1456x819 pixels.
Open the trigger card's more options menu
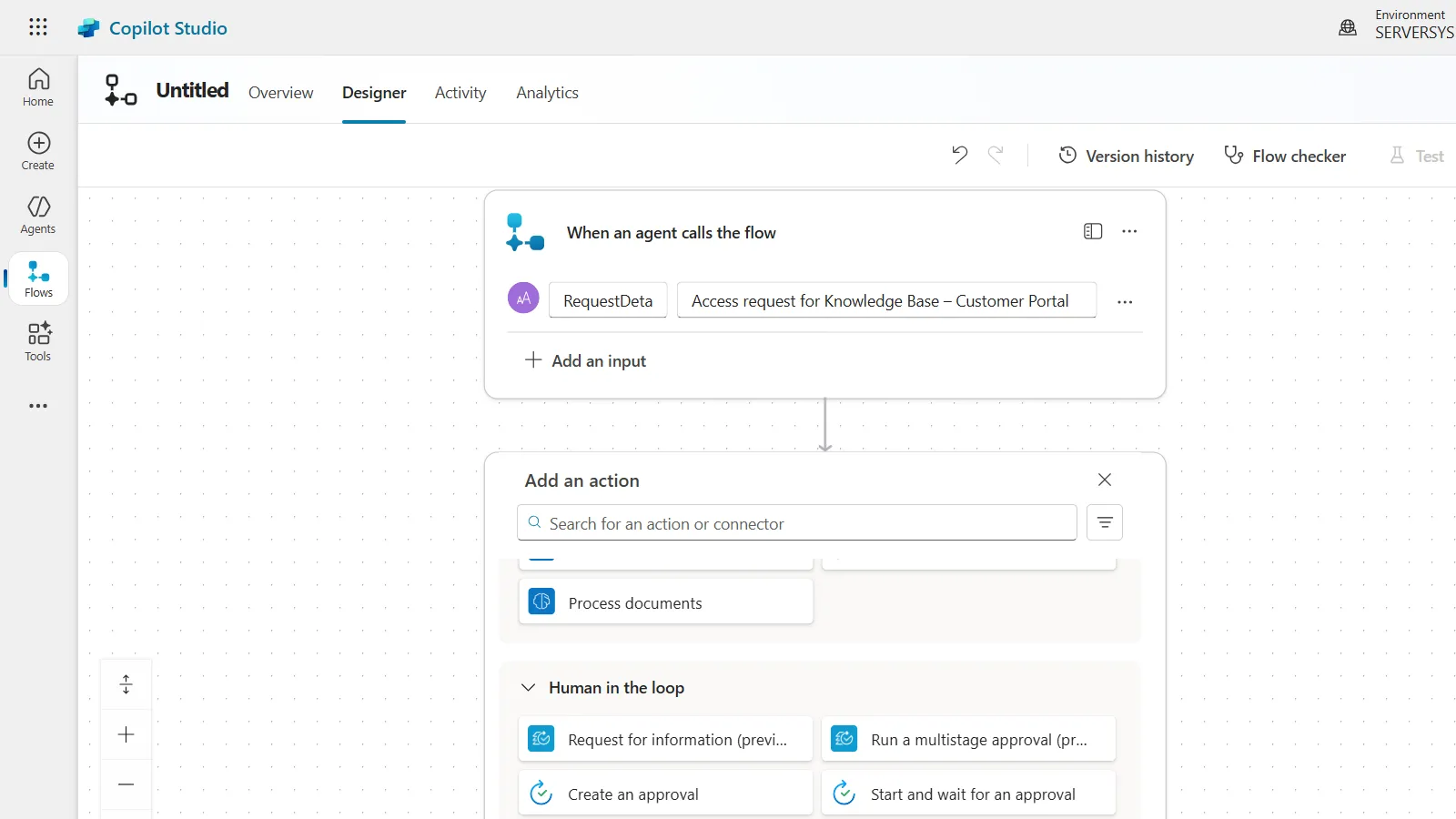click(x=1129, y=232)
